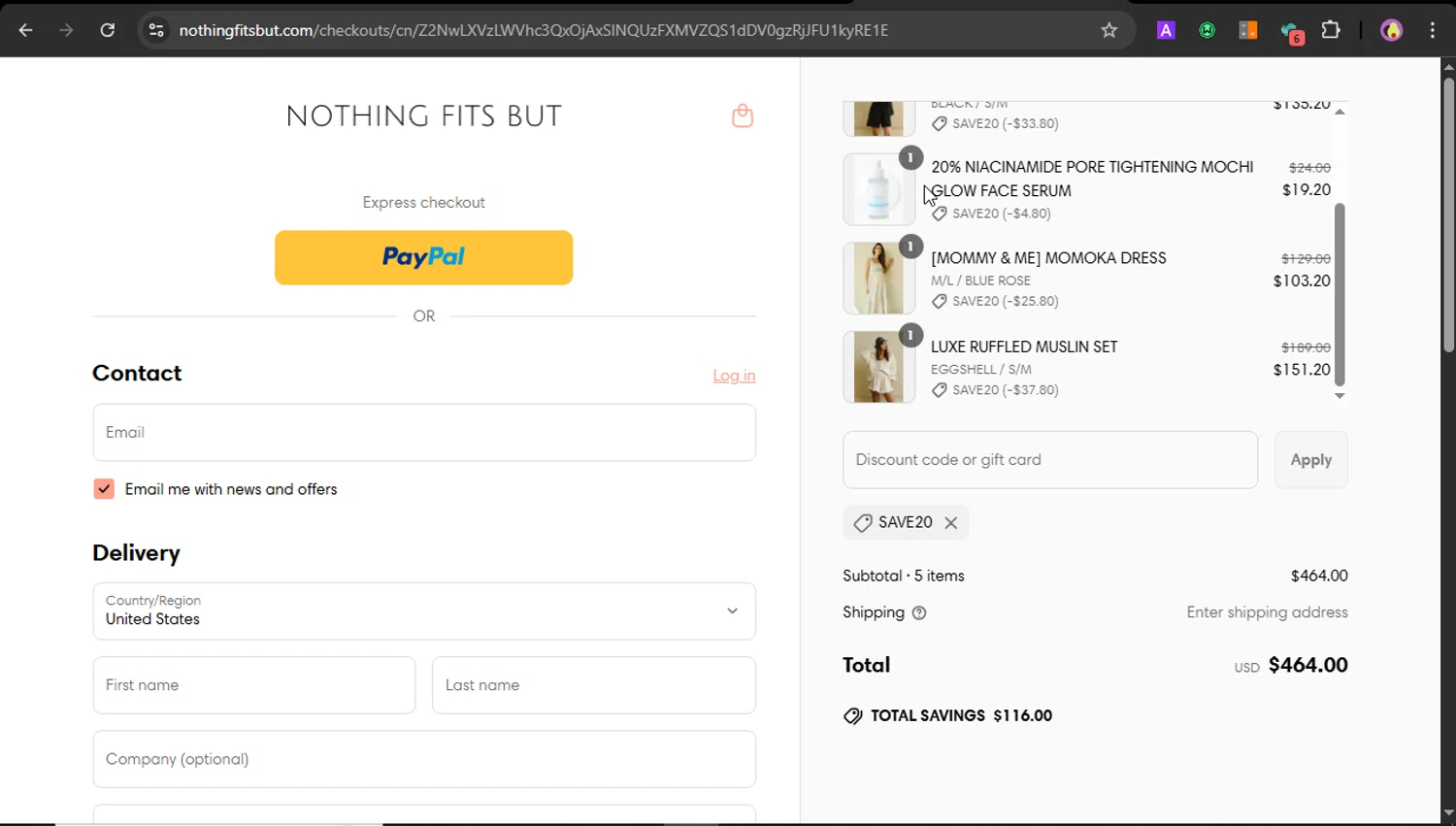
Task: Click the browser address bar URL
Action: tap(534, 30)
